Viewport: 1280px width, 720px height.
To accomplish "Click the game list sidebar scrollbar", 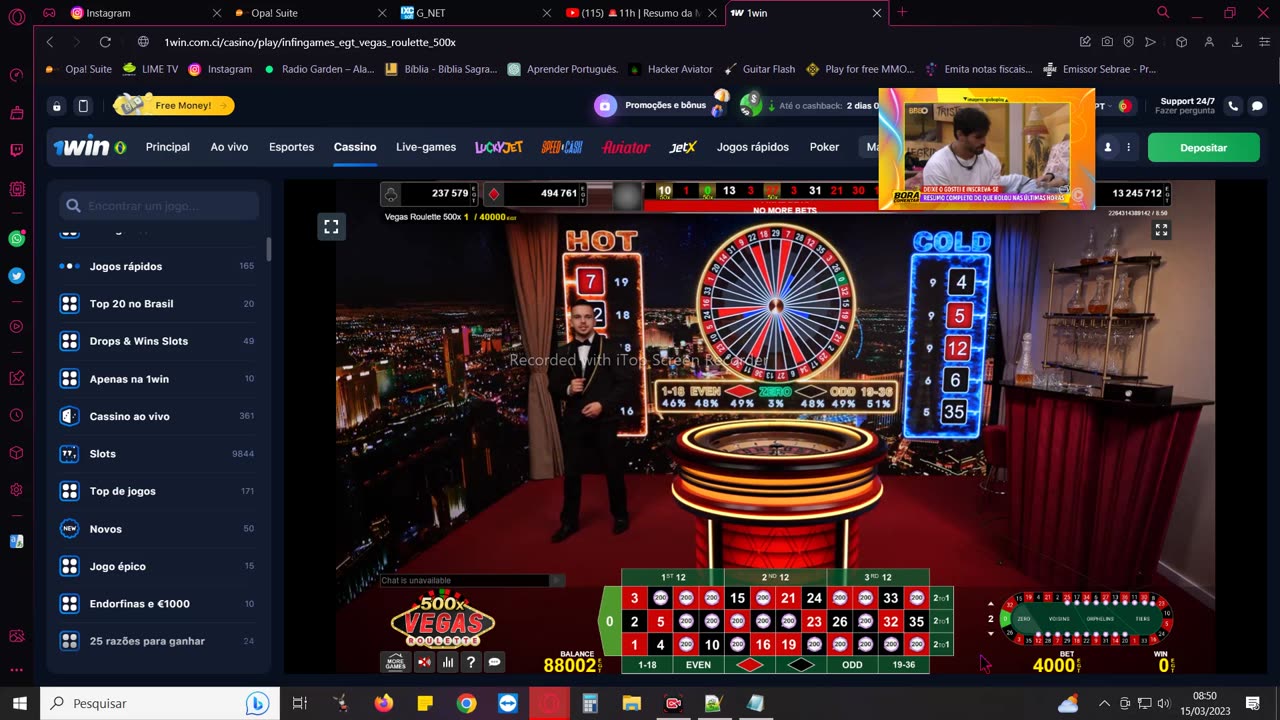I will [268, 251].
